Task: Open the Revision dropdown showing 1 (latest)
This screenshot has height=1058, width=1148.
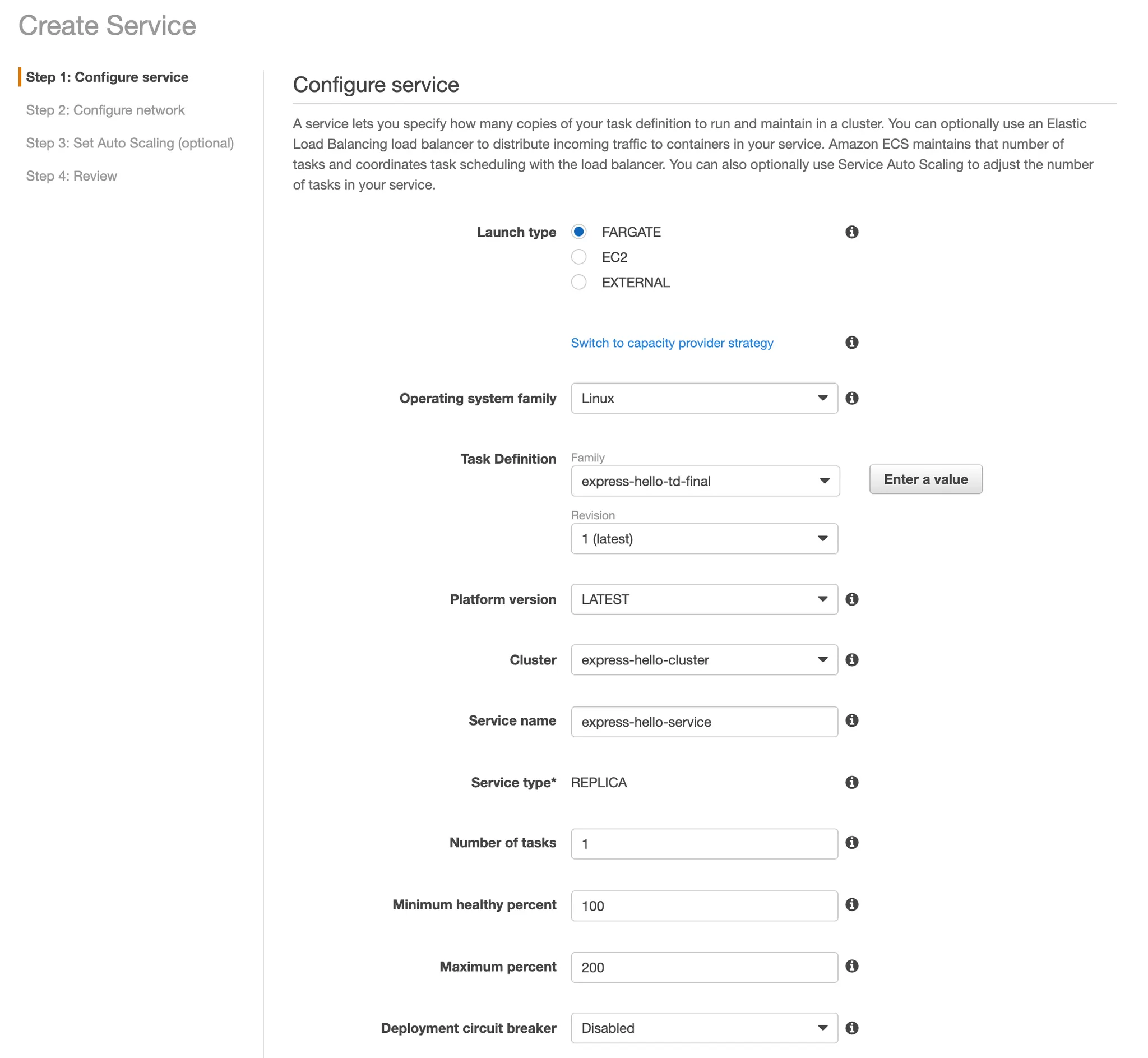Action: click(704, 539)
